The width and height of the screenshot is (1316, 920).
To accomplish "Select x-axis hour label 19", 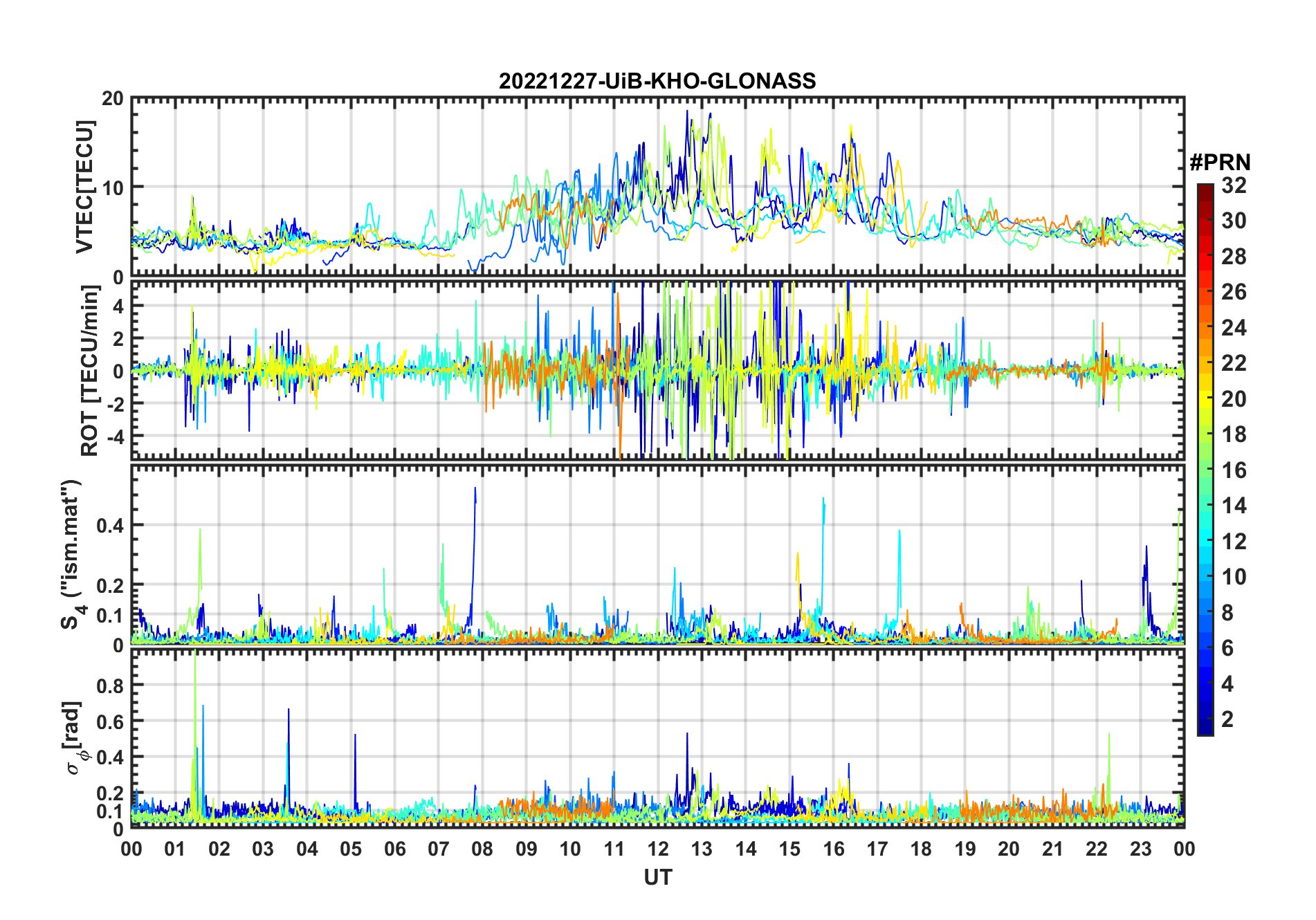I will click(x=965, y=849).
